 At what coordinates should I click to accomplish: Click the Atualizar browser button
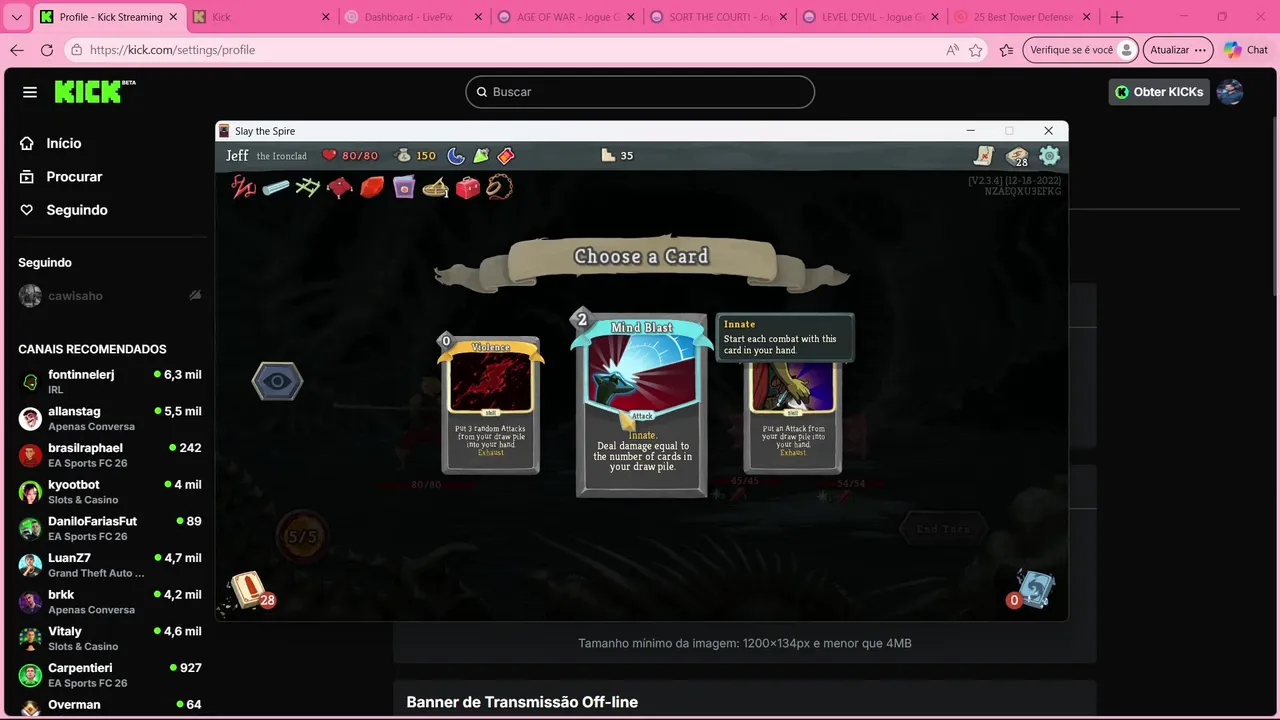click(1179, 50)
